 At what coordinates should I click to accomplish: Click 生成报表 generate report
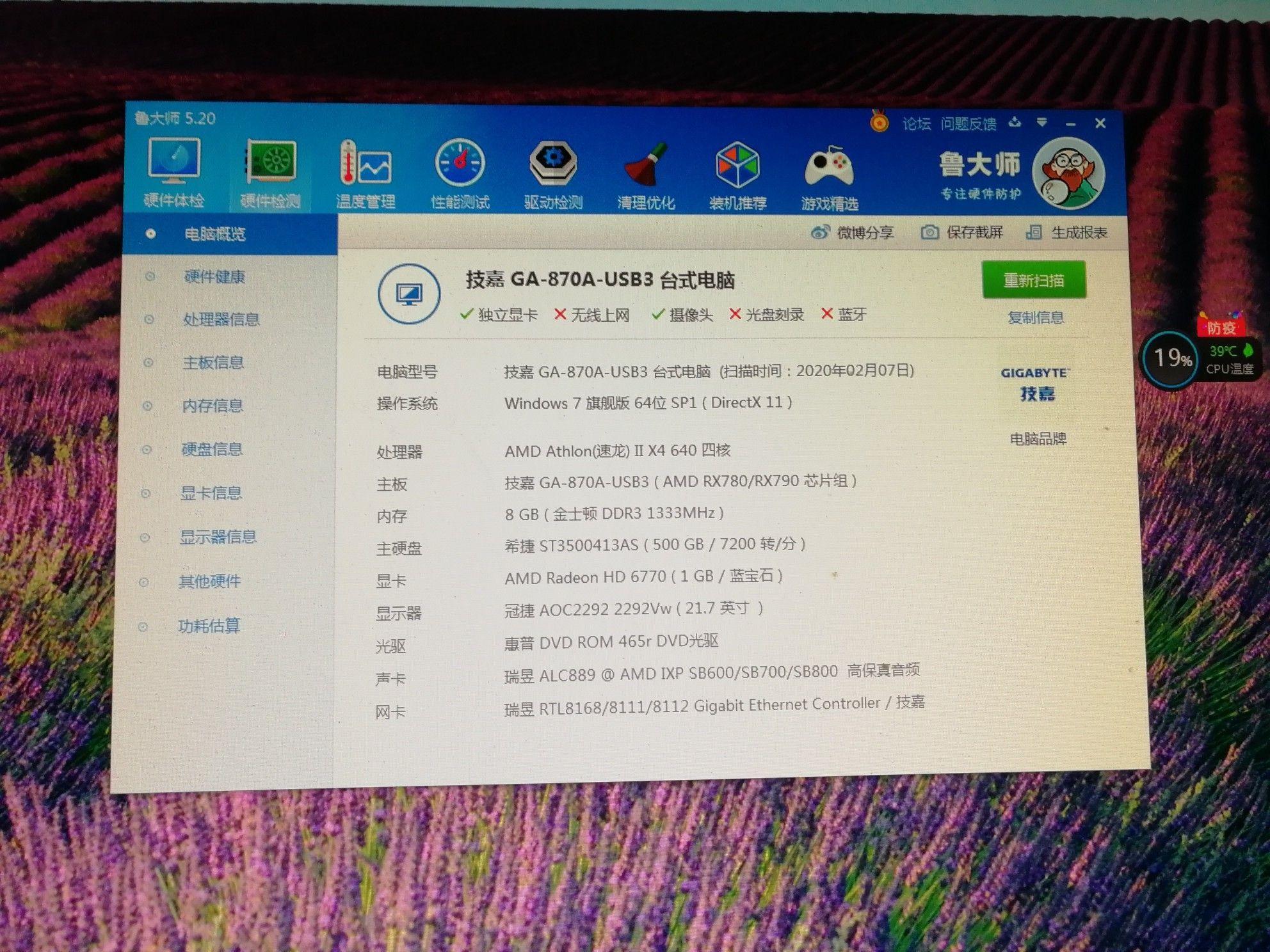click(x=1066, y=232)
